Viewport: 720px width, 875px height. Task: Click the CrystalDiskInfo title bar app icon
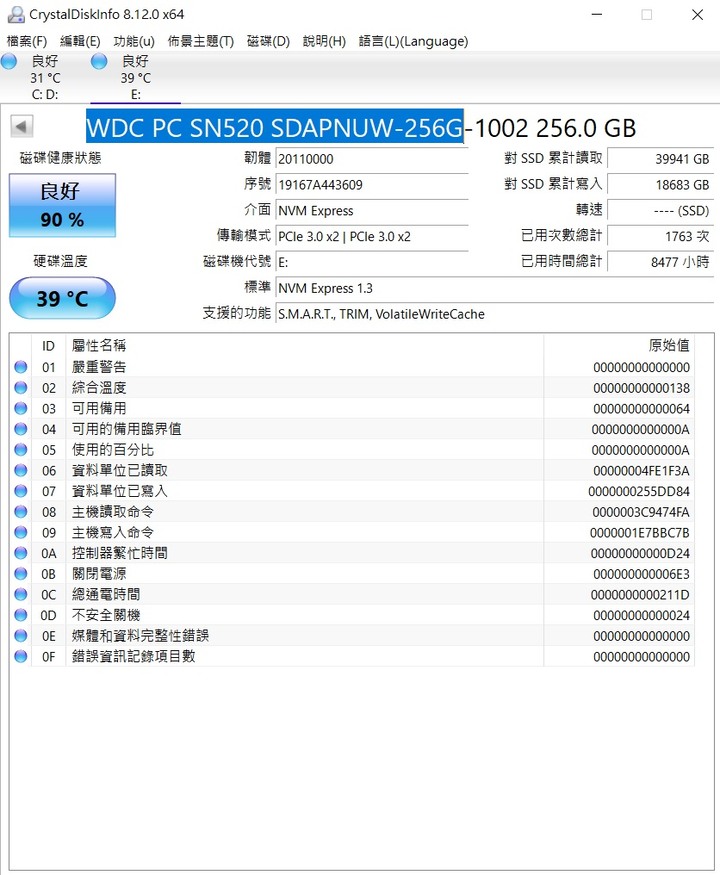click(16, 15)
